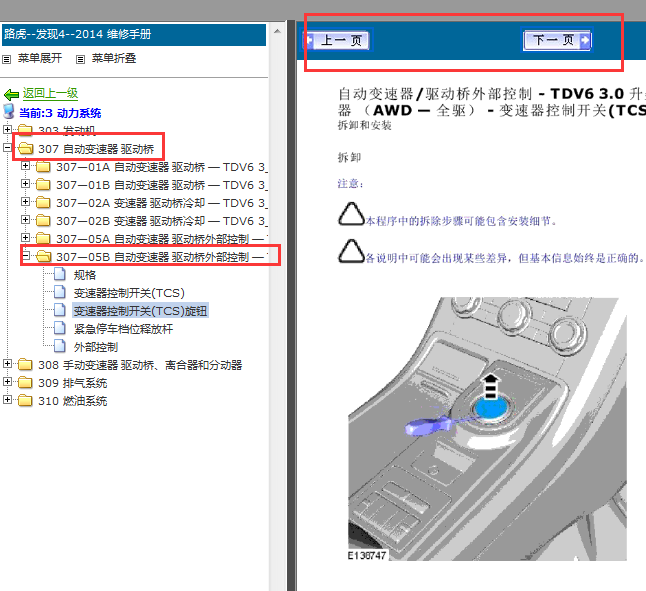646x591 pixels.
Task: Select 310 燃油系统 label
Action: click(x=73, y=401)
